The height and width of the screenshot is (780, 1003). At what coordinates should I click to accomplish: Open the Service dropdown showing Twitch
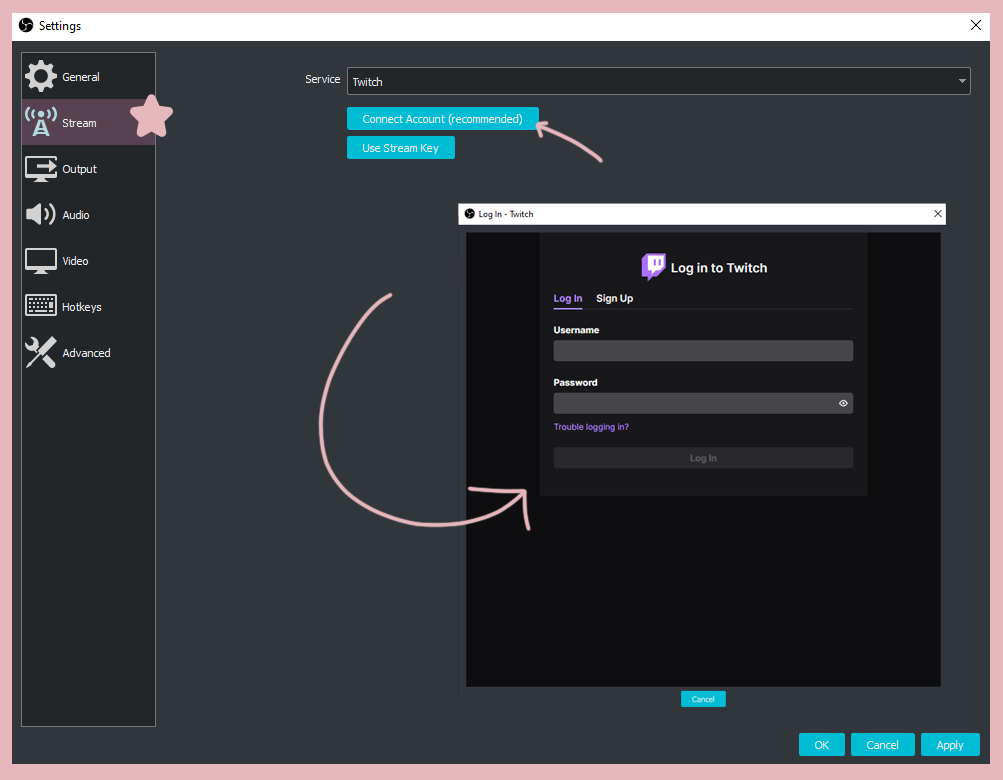[658, 81]
